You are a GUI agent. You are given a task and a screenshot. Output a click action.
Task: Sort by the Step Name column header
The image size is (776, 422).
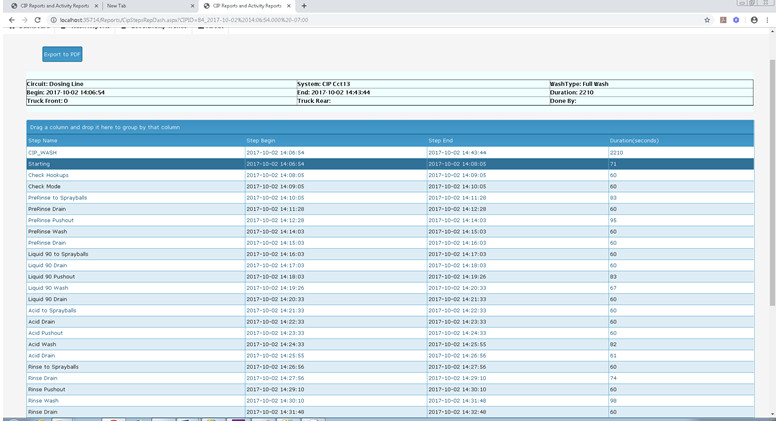coord(43,140)
